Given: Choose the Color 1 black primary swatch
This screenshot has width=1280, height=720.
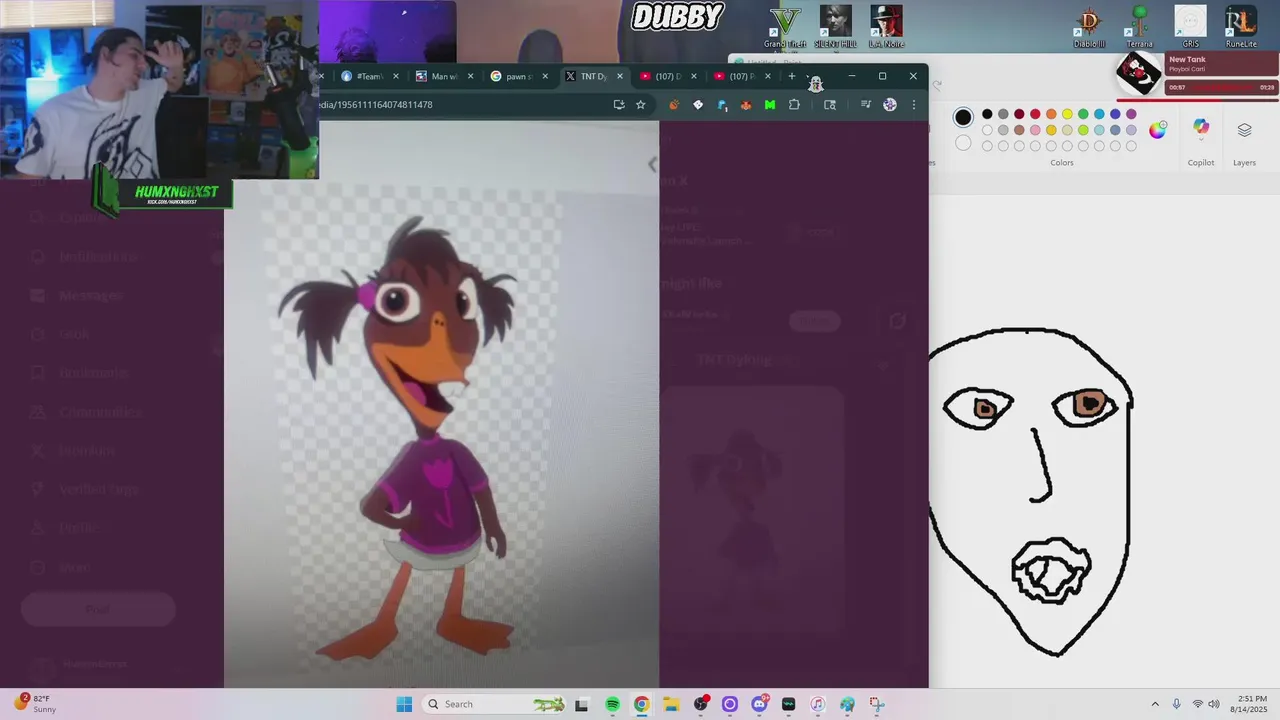Looking at the screenshot, I should pos(963,117).
